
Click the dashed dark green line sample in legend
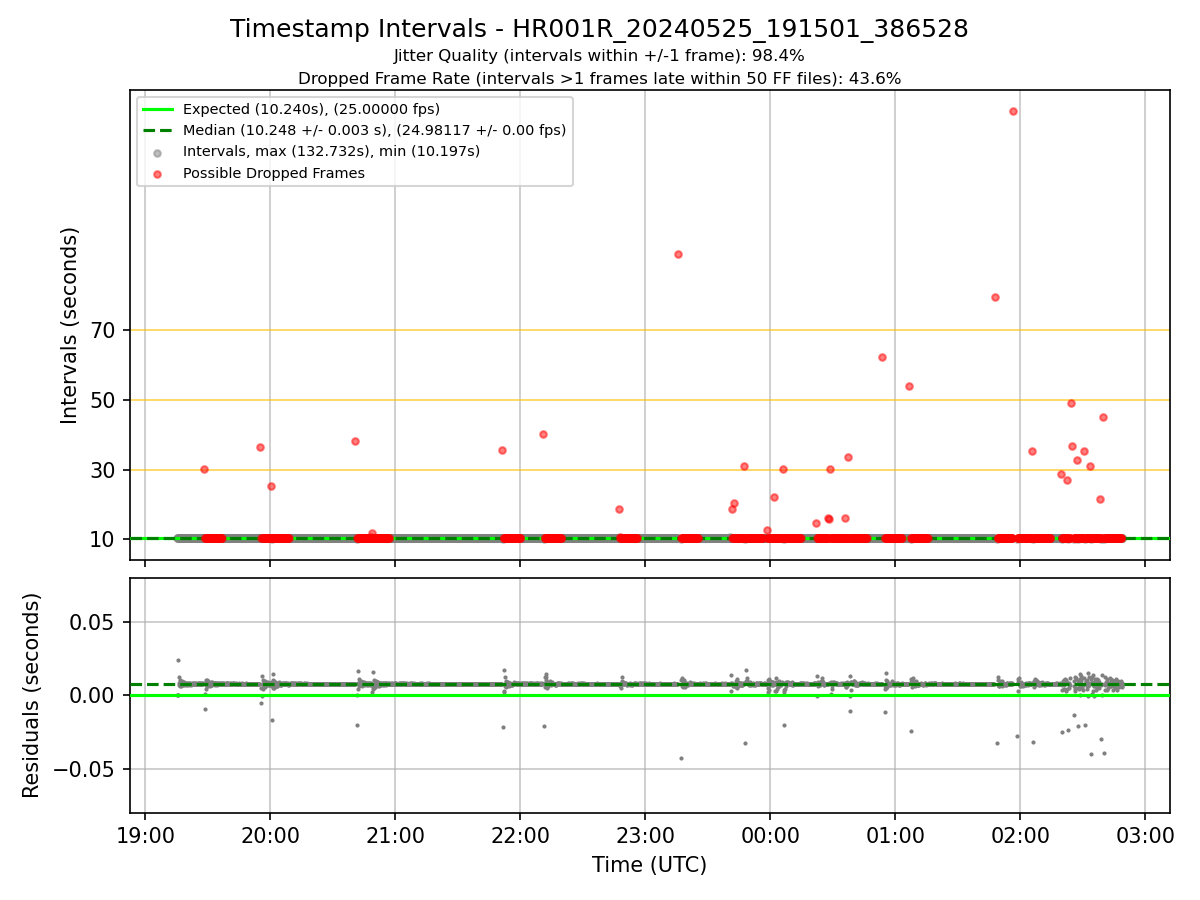[x=158, y=130]
